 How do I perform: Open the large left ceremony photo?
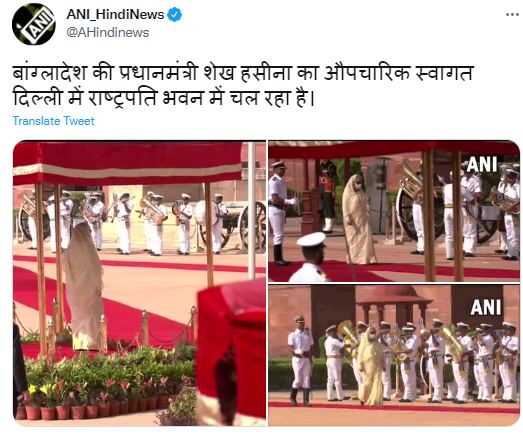tap(139, 283)
